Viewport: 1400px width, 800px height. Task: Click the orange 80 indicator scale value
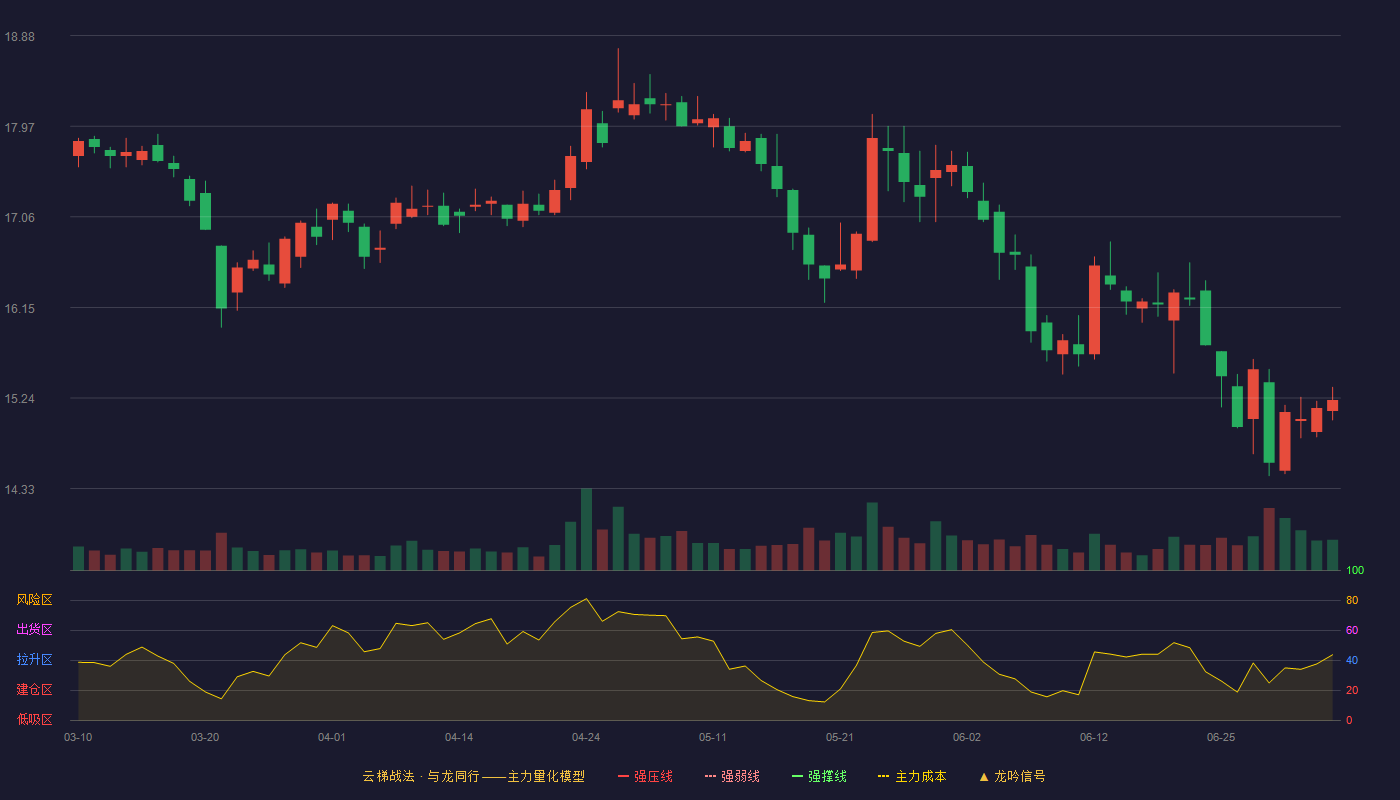[x=1352, y=600]
